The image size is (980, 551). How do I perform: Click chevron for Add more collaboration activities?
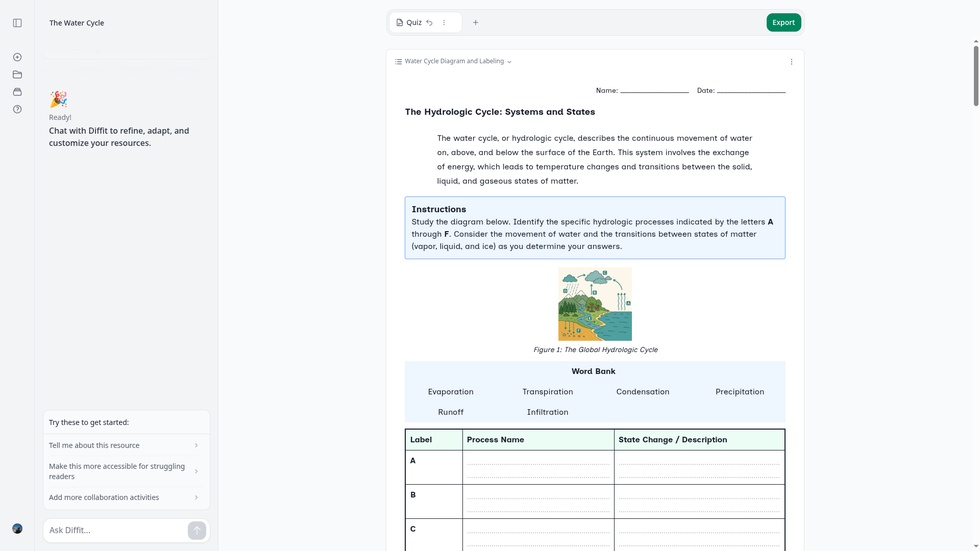pos(196,497)
